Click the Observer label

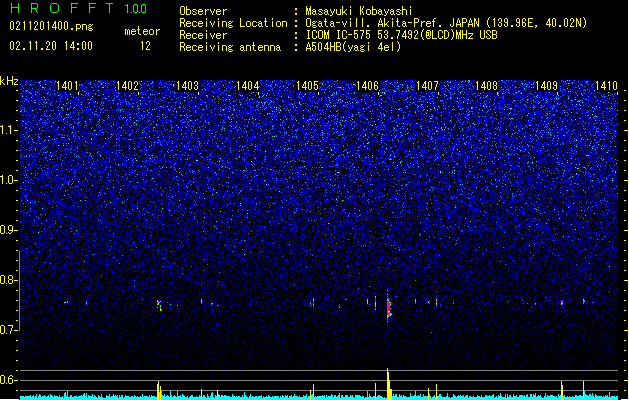(x=203, y=11)
